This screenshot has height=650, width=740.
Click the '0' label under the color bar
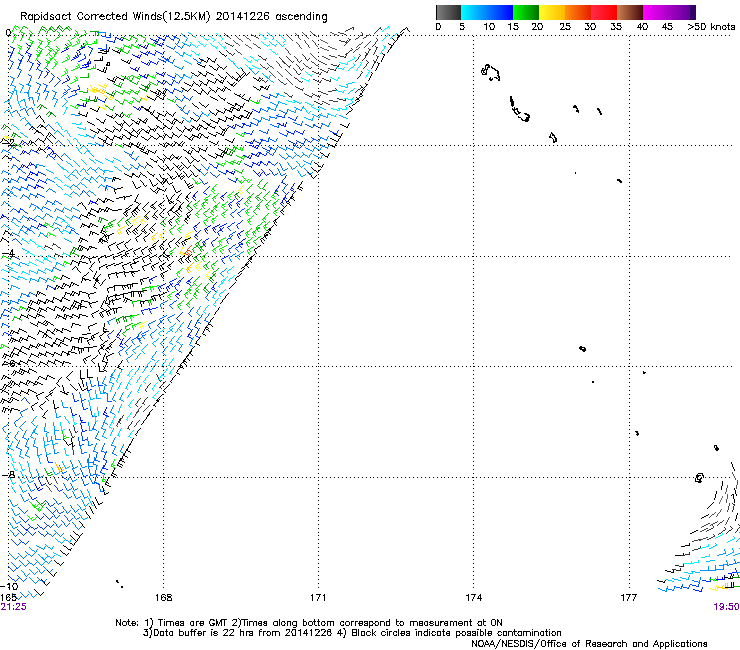coord(438,27)
